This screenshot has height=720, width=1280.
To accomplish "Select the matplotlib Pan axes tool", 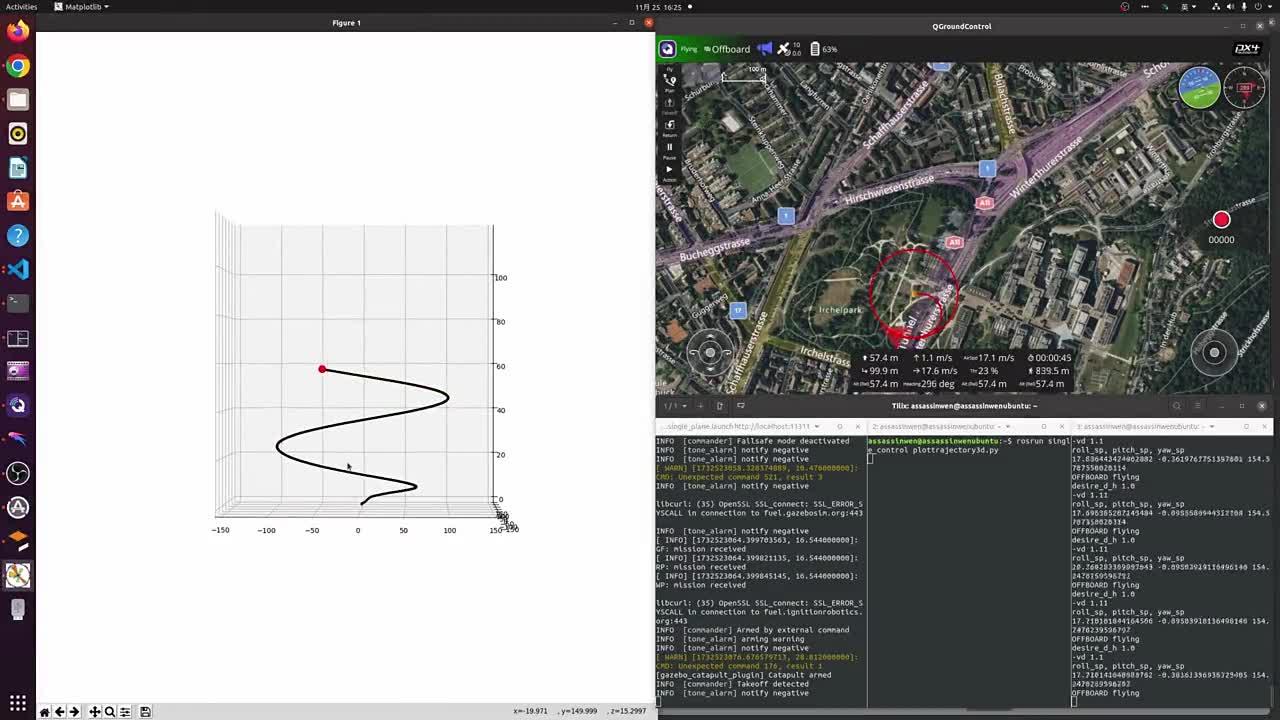I will (94, 712).
